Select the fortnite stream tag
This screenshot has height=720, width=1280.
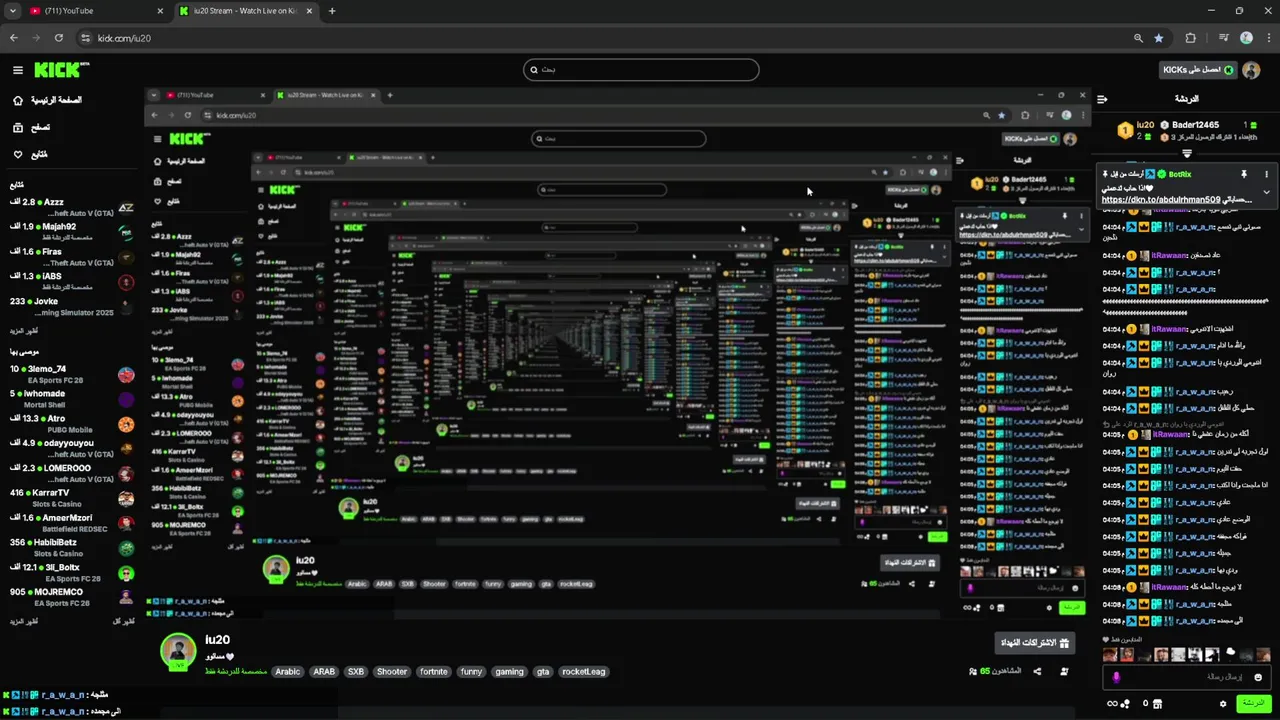click(434, 672)
